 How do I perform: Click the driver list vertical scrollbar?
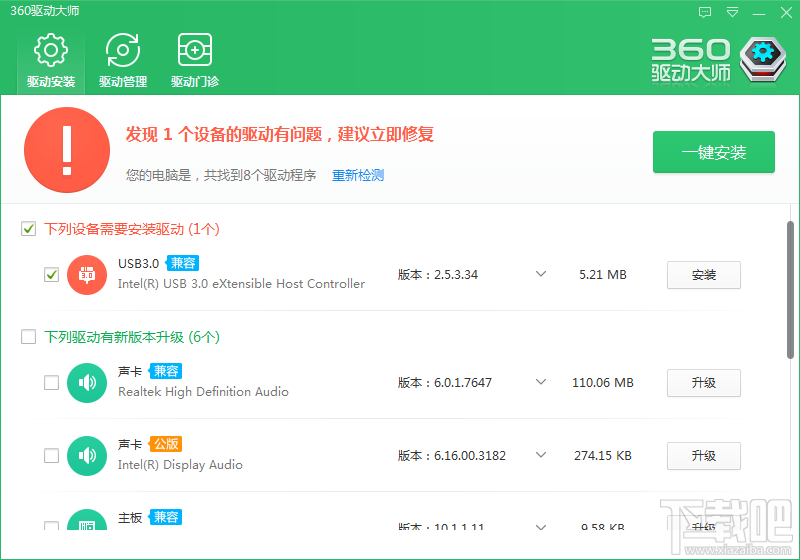coord(790,290)
